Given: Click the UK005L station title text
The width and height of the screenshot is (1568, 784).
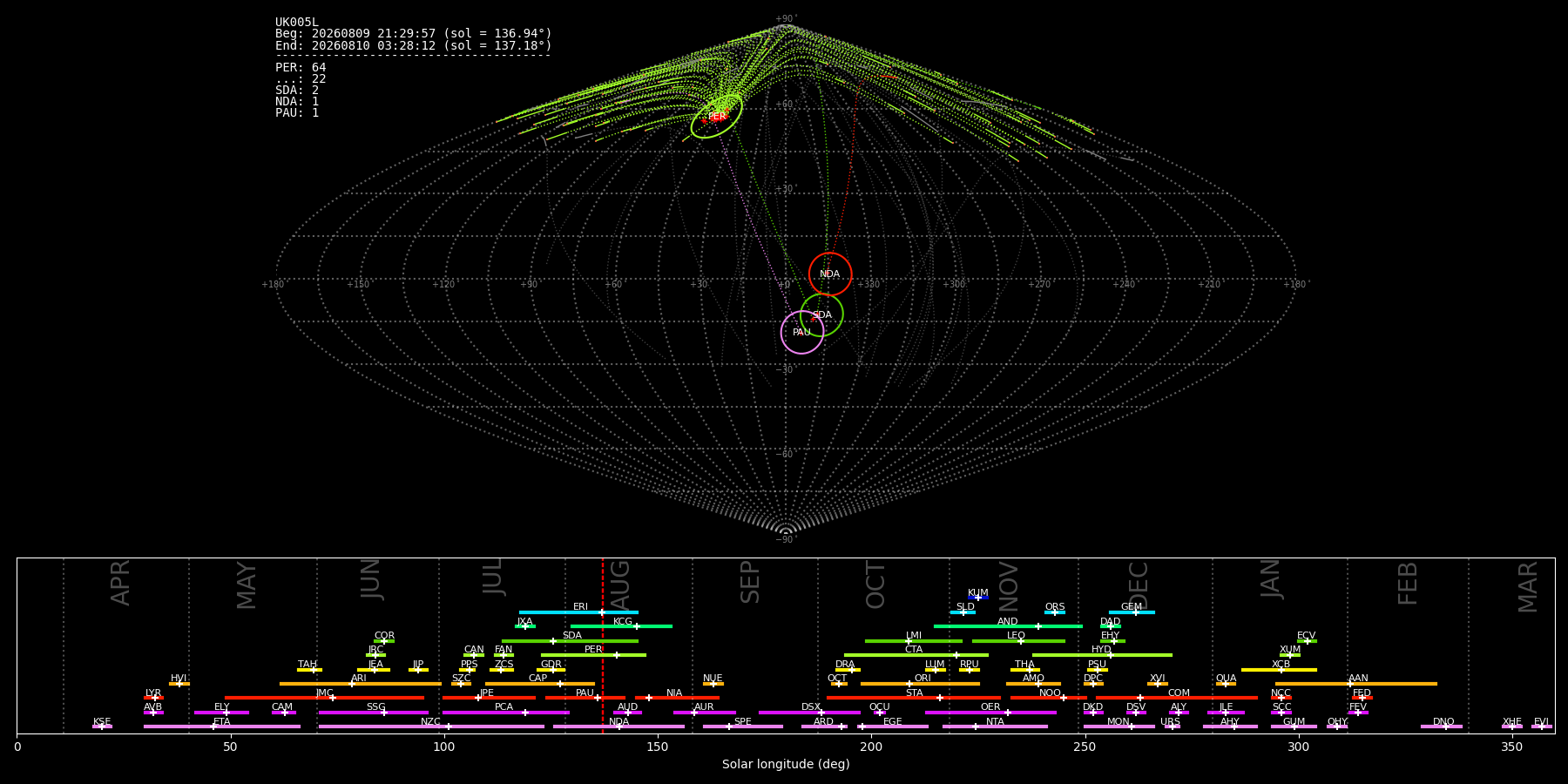Looking at the screenshot, I should pyautogui.click(x=297, y=23).
